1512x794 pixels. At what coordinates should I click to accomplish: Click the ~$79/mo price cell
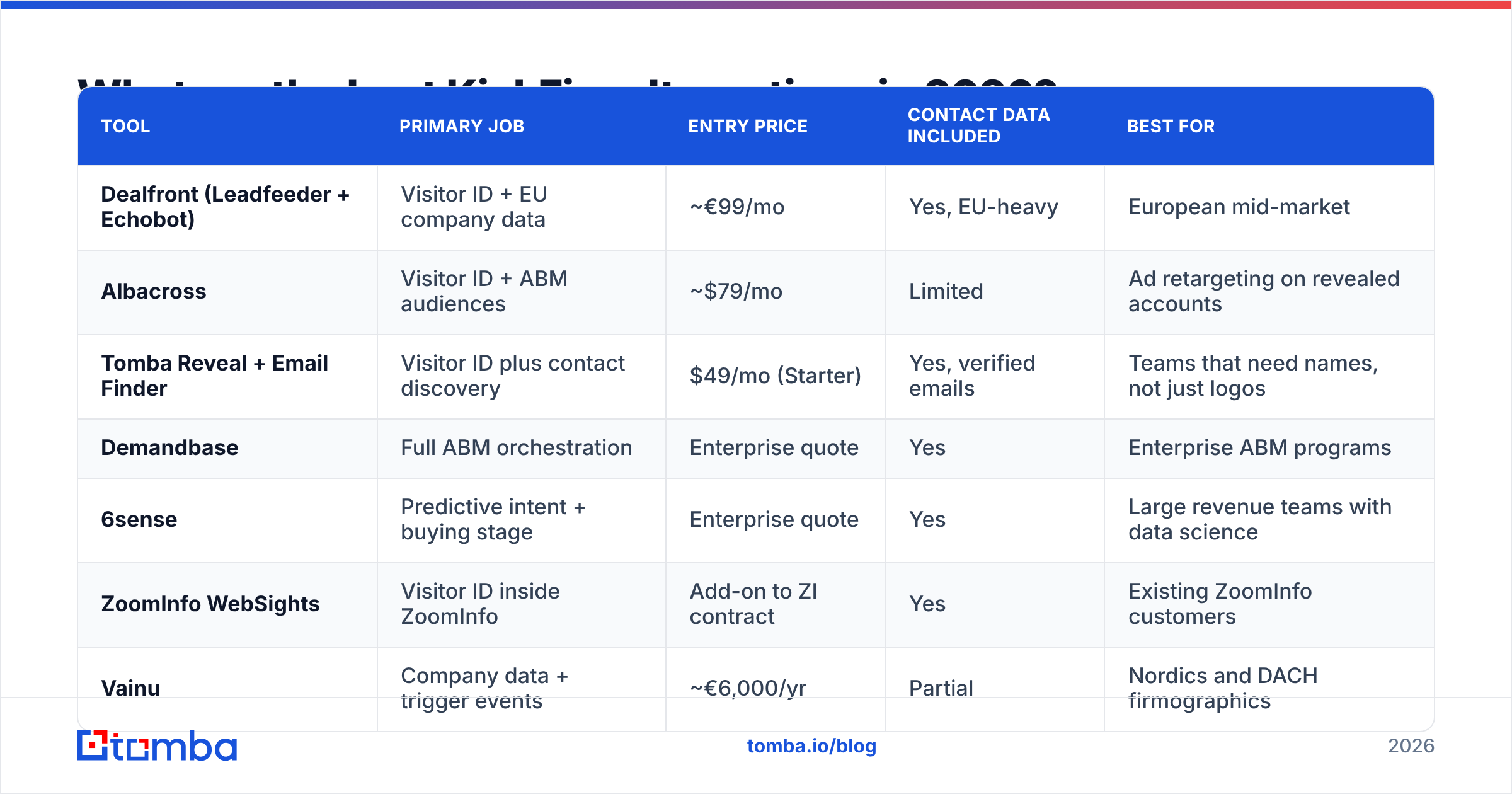coord(776,292)
